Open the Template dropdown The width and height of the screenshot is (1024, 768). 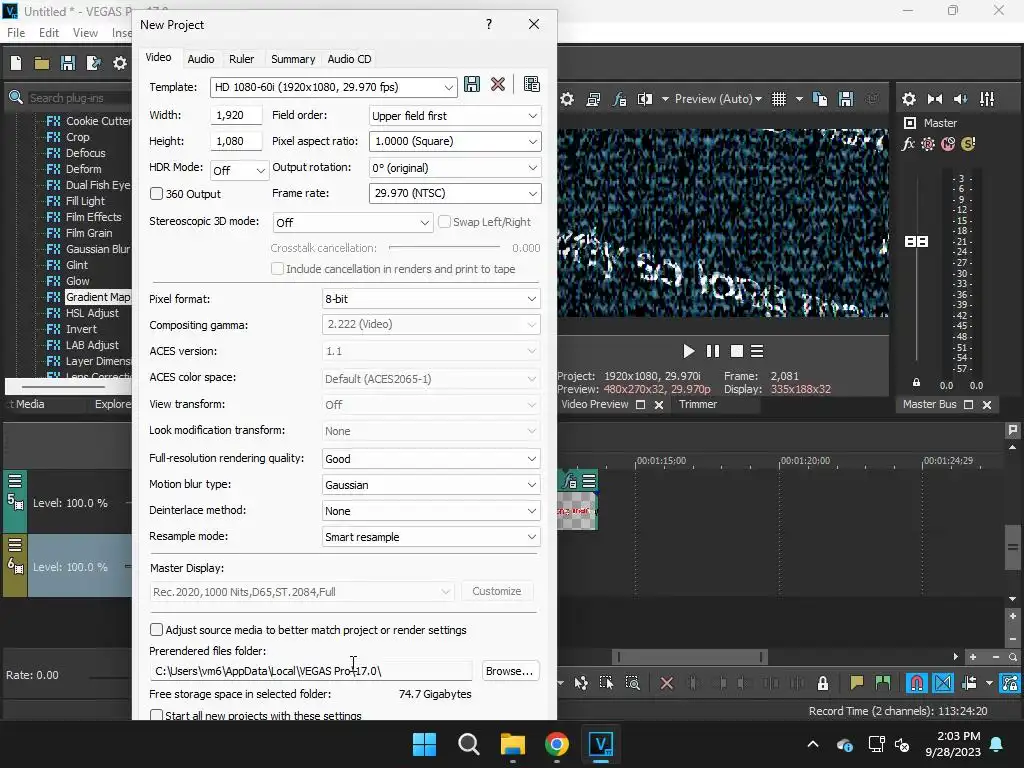pos(334,87)
